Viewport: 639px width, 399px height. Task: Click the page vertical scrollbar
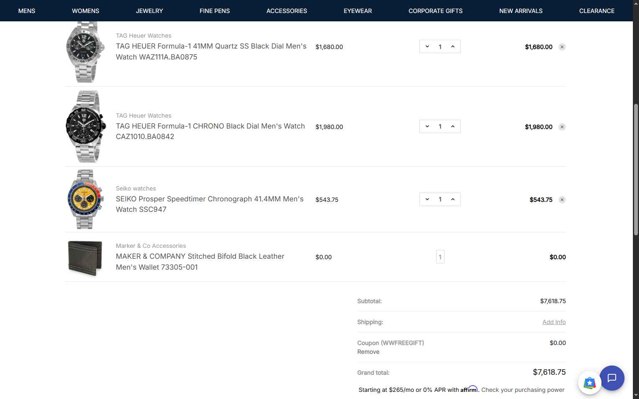[636, 169]
